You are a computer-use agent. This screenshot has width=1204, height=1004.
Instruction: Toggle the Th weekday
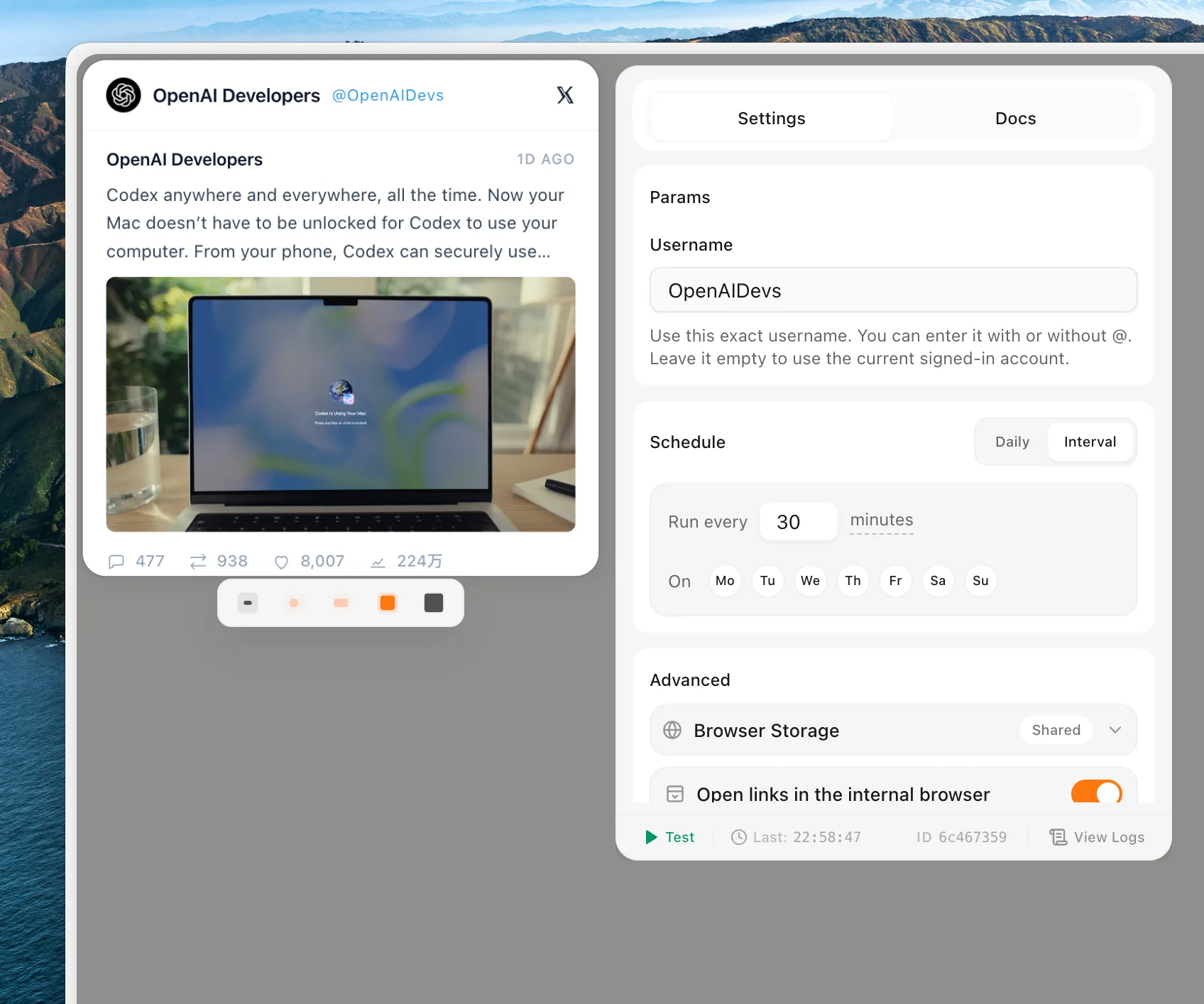(853, 581)
